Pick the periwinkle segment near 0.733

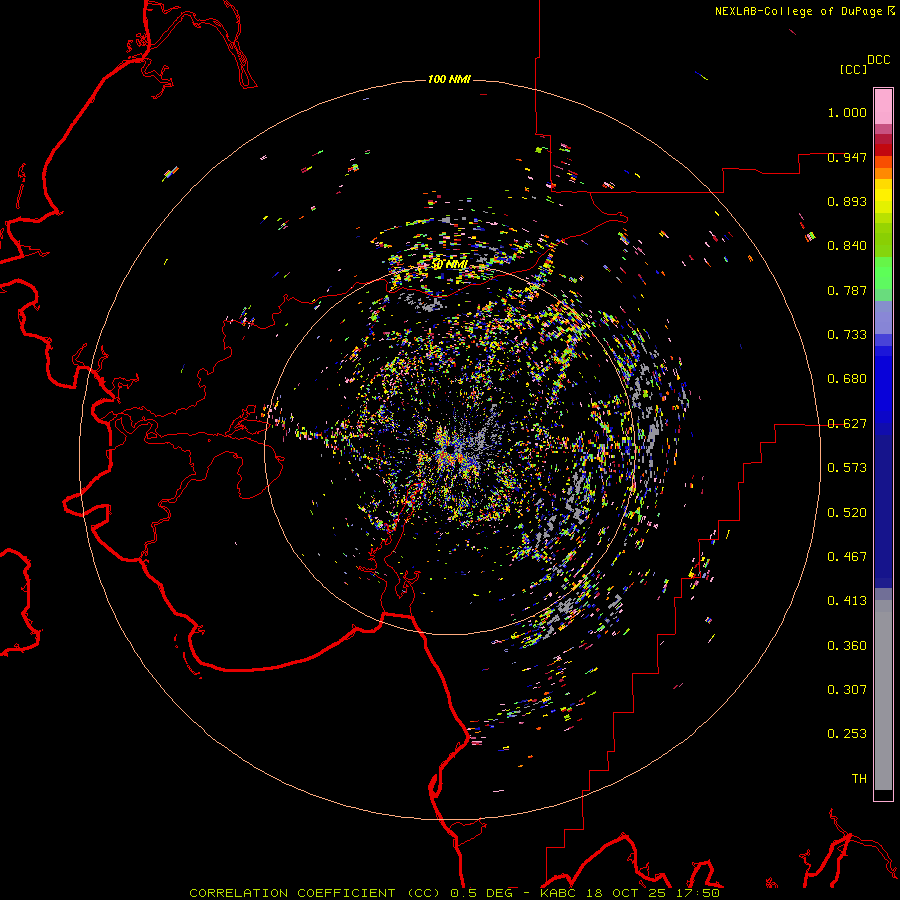click(x=883, y=318)
